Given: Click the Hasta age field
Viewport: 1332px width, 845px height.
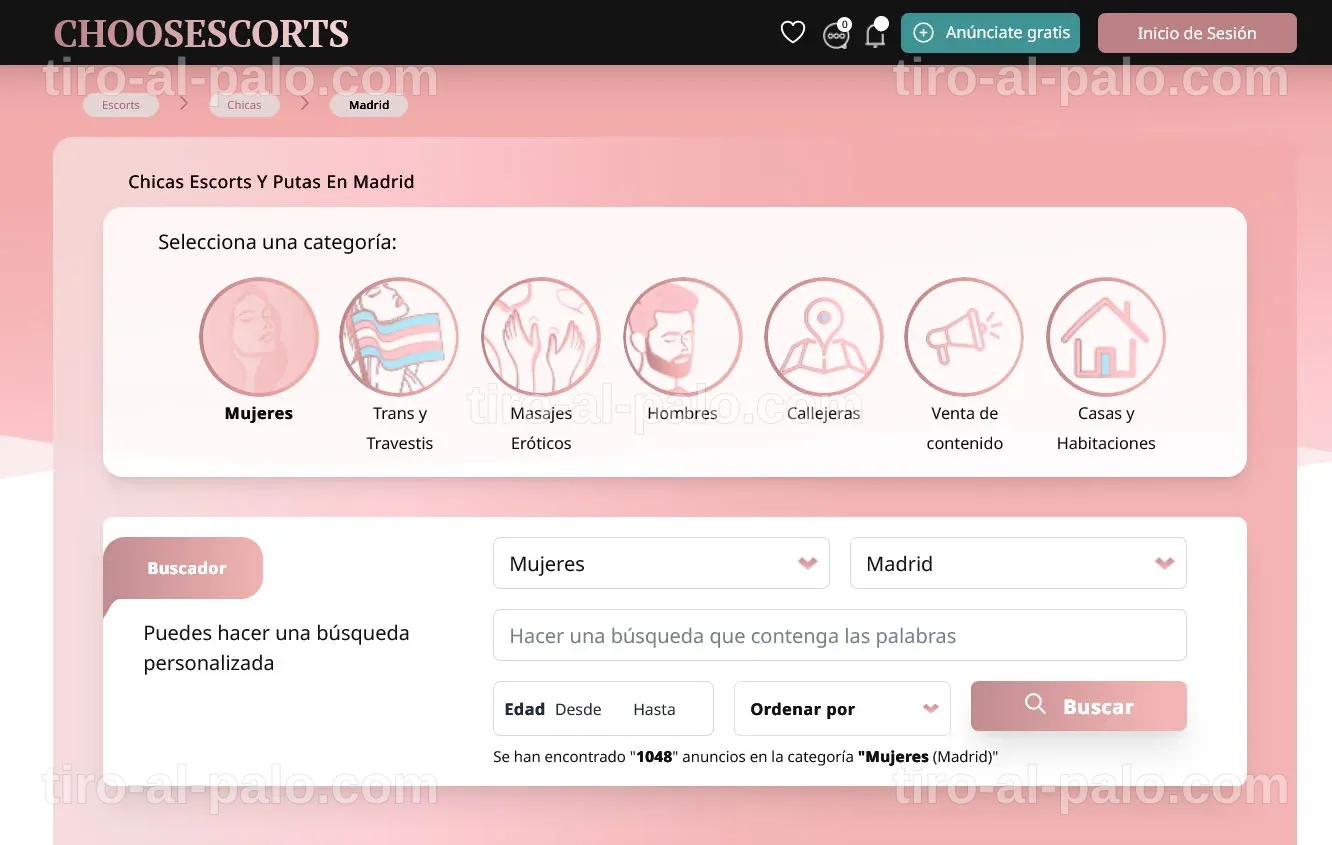Looking at the screenshot, I should click(654, 709).
